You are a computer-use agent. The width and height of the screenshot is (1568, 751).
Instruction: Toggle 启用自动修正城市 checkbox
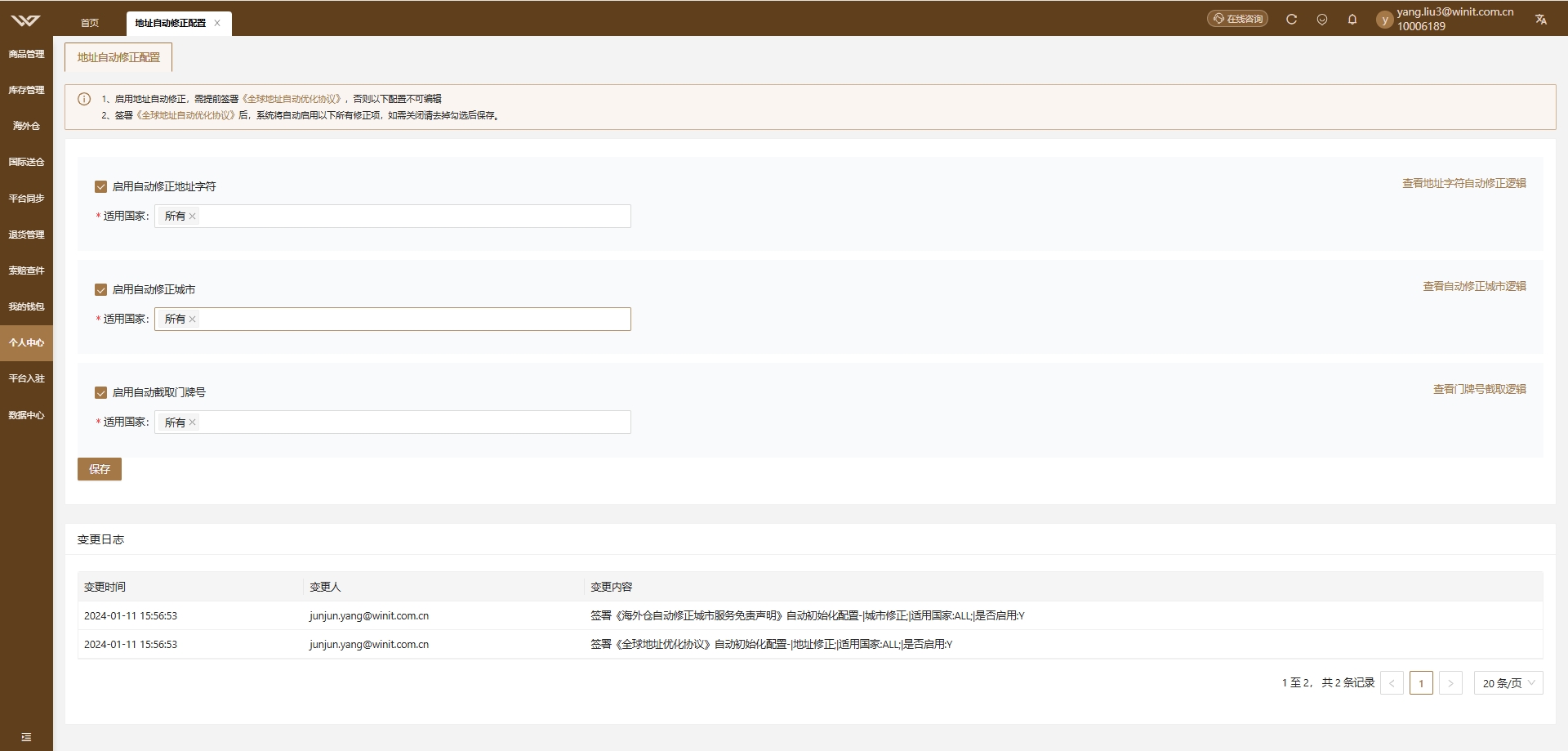pos(101,290)
